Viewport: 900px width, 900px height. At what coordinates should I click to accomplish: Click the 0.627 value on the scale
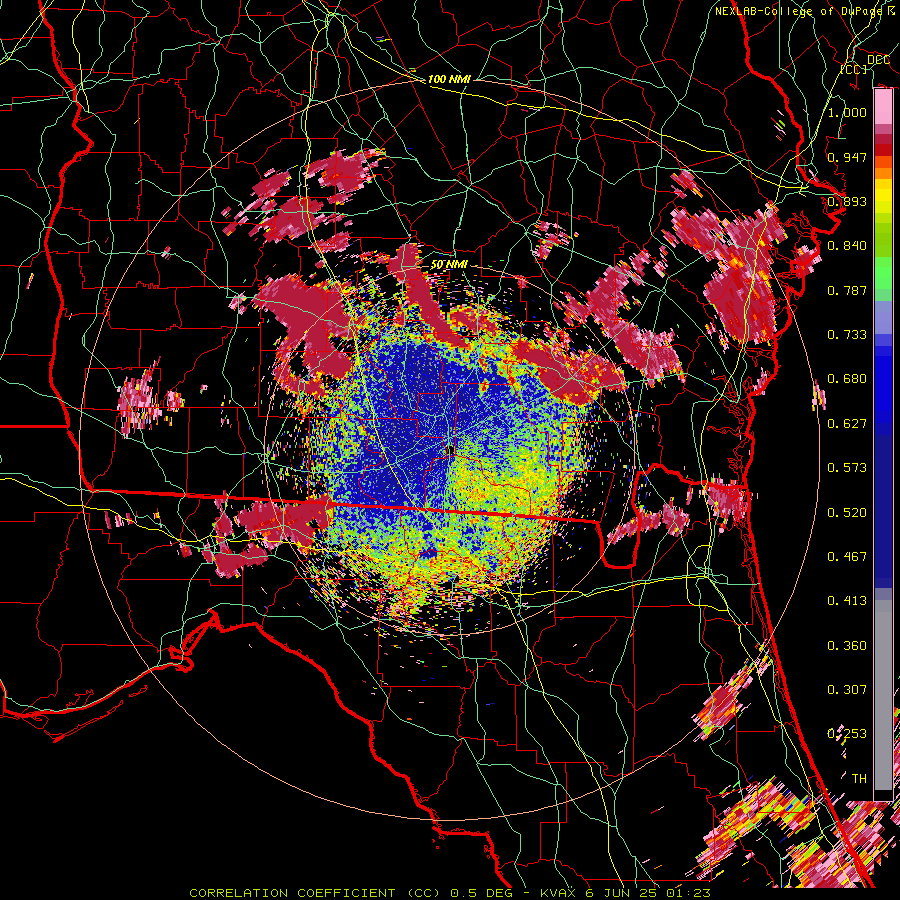[x=847, y=424]
